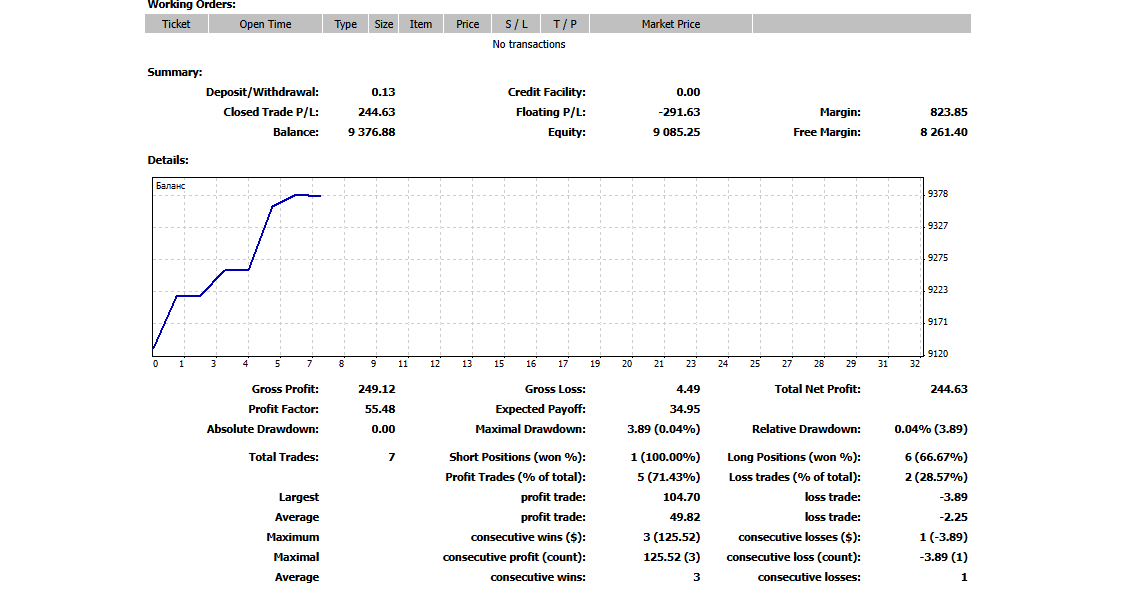
Task: Select the Total Trades value 7
Action: (391, 458)
